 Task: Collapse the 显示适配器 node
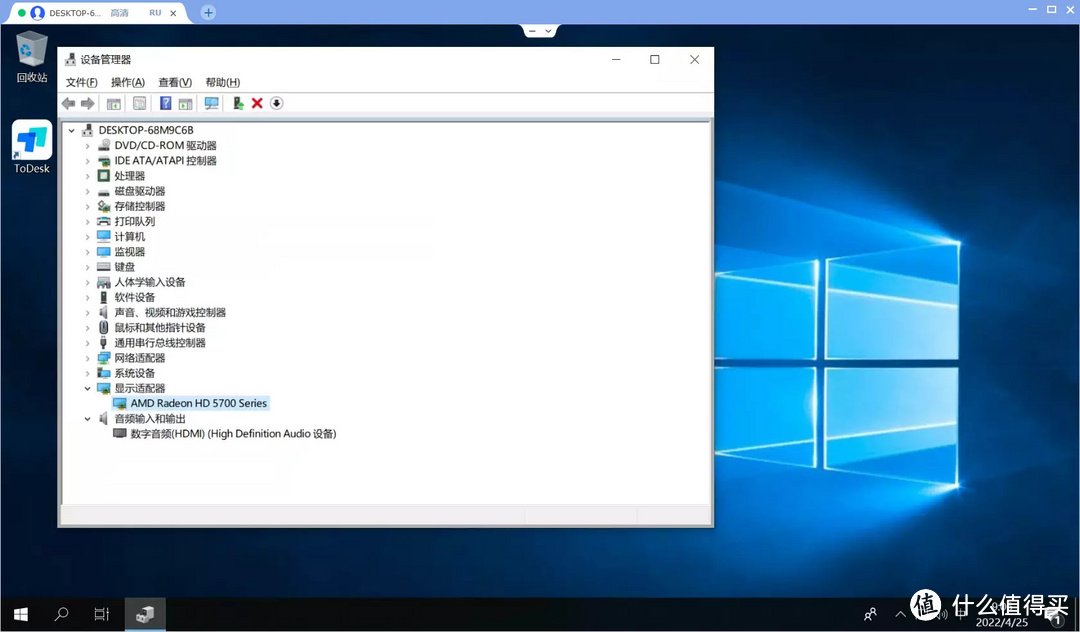click(87, 388)
